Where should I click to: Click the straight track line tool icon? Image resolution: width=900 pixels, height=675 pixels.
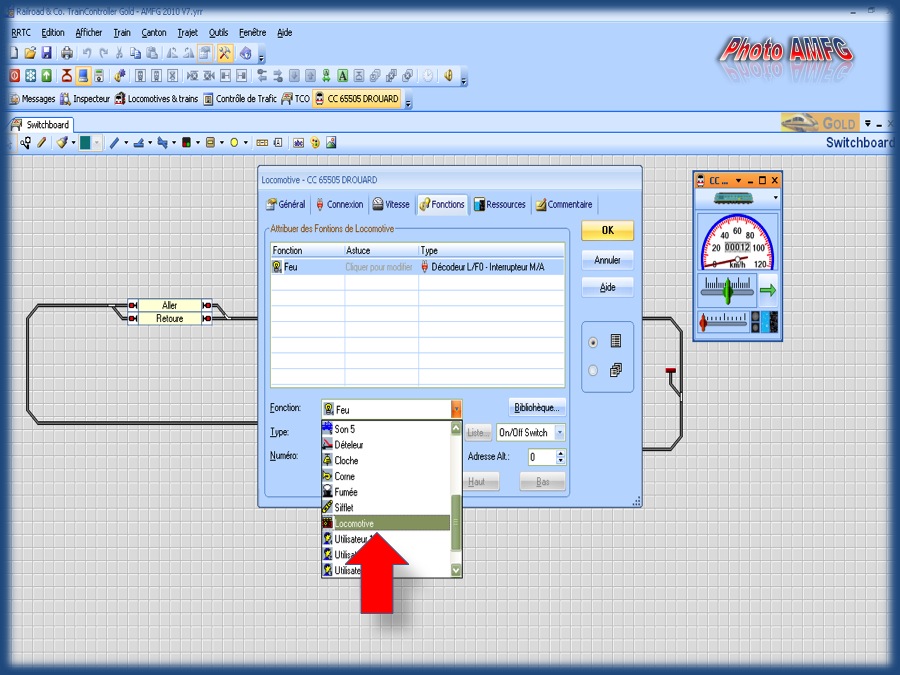(x=114, y=142)
